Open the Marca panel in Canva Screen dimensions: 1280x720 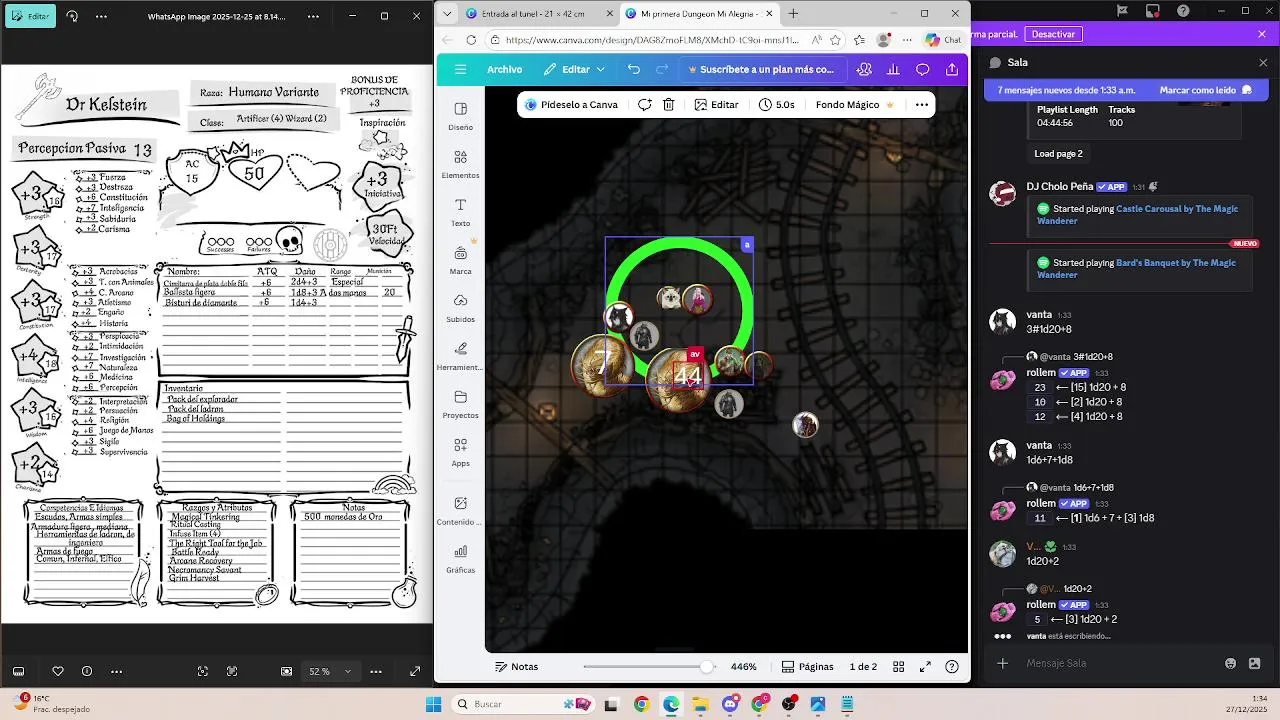click(460, 260)
